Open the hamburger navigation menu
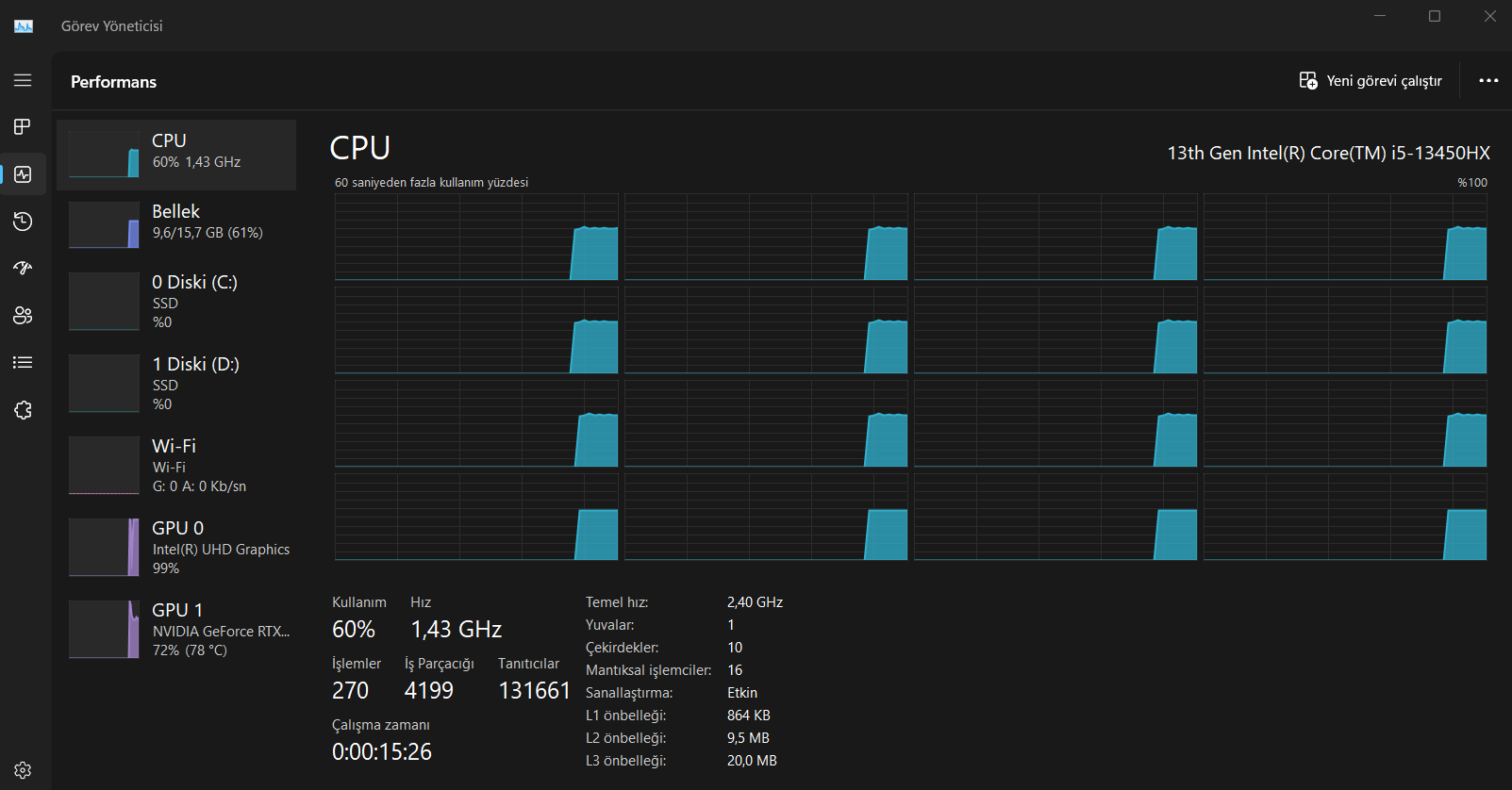 pyautogui.click(x=23, y=80)
